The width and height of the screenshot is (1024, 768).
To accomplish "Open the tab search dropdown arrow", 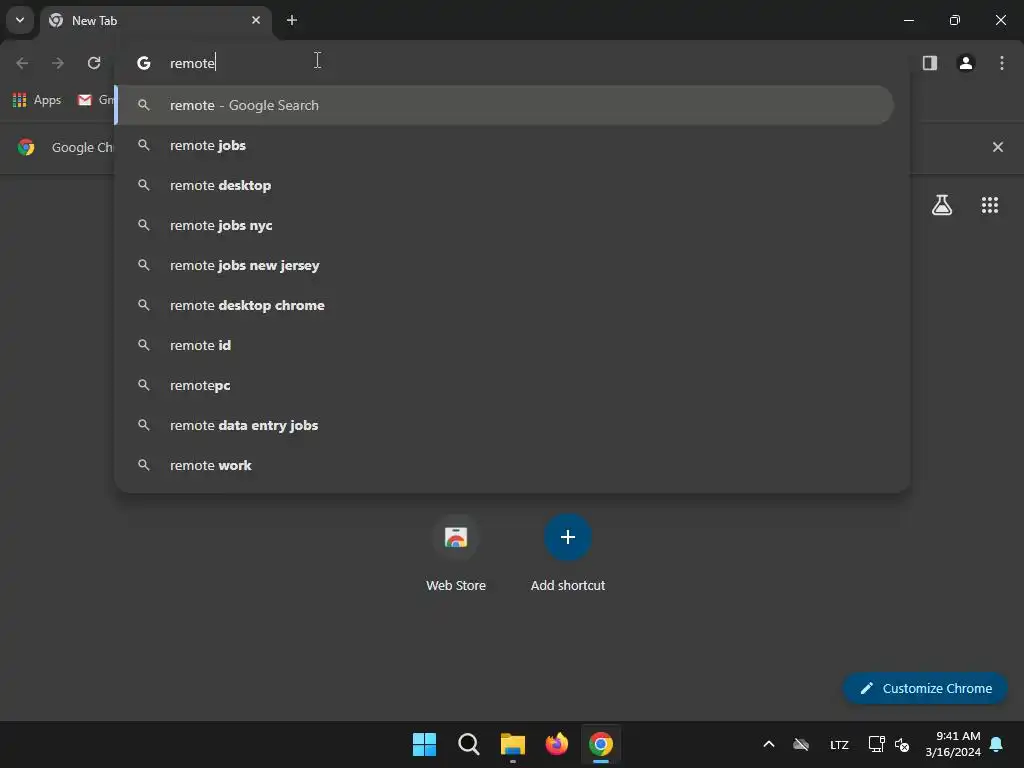I will pyautogui.click(x=20, y=20).
